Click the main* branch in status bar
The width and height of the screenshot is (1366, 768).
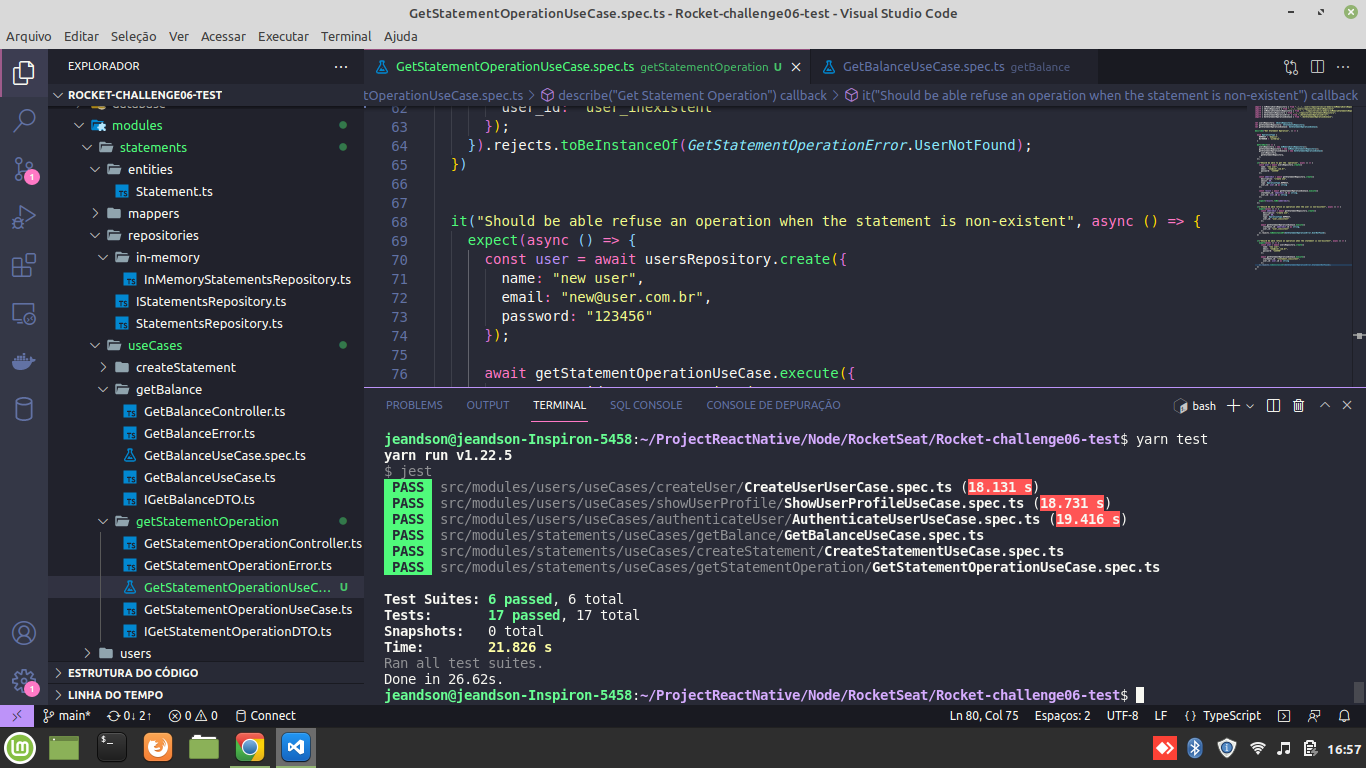click(x=67, y=716)
